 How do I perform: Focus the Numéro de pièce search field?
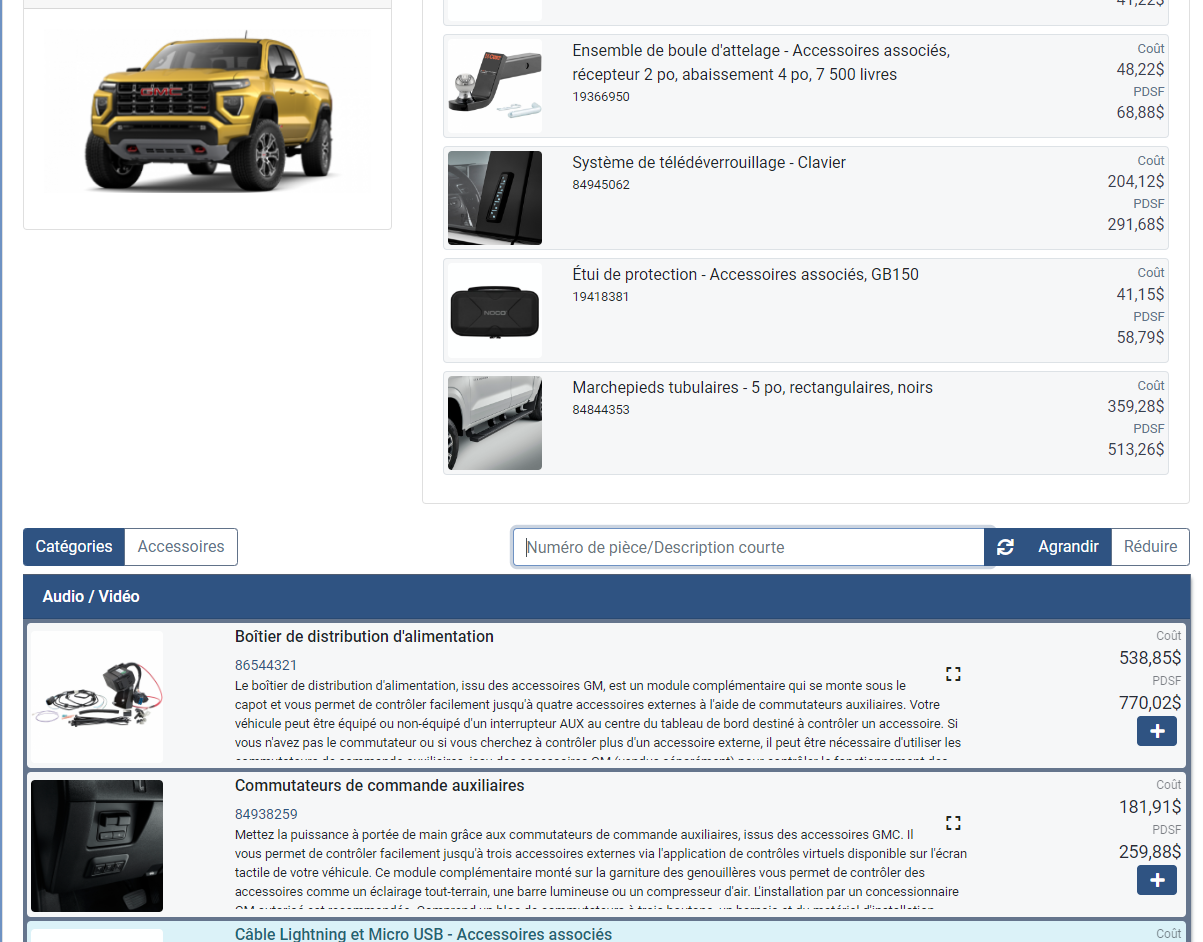click(x=749, y=547)
